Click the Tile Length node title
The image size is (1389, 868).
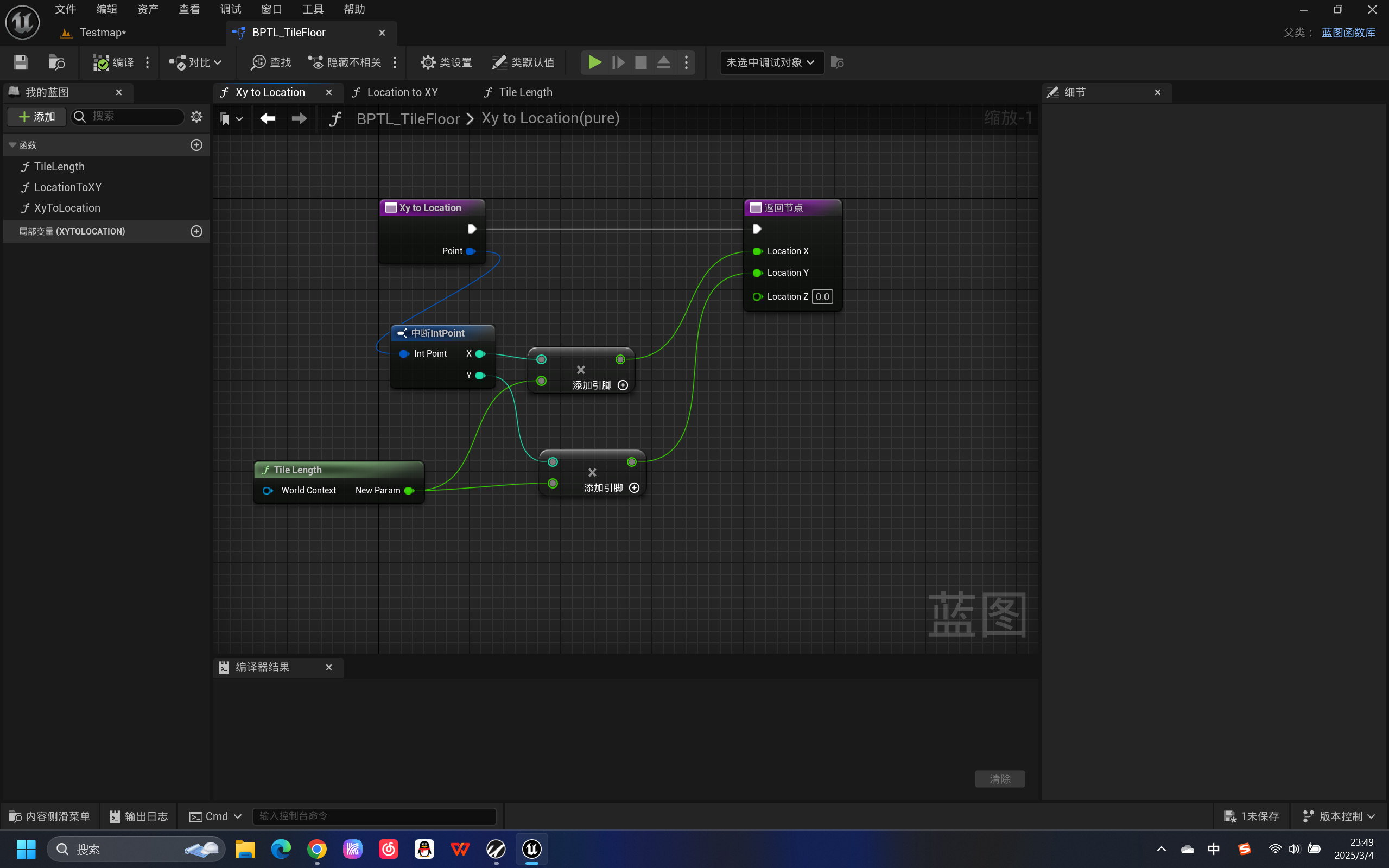tap(297, 470)
